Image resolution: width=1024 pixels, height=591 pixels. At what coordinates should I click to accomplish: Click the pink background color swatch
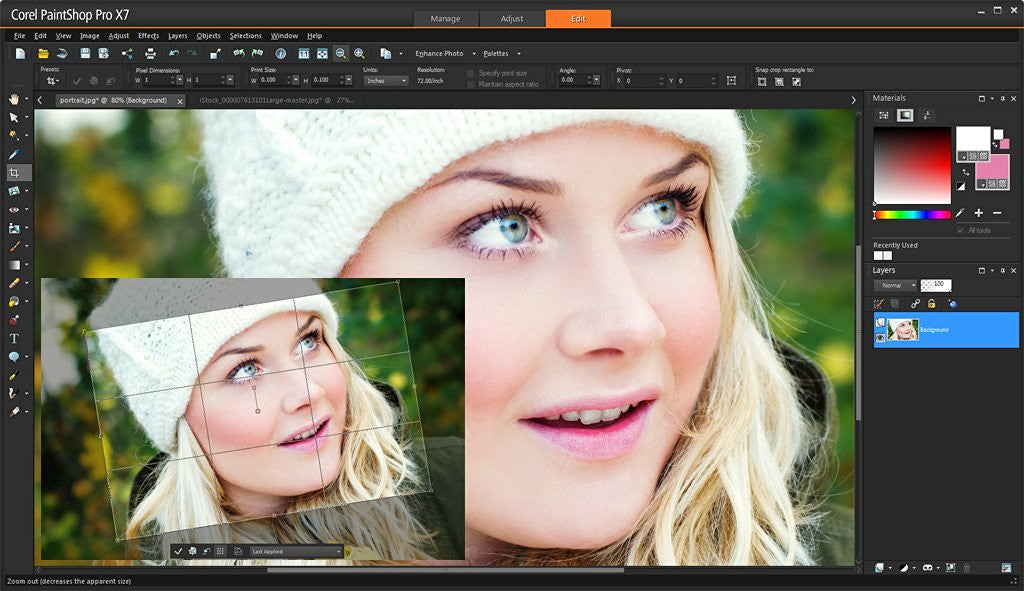tap(992, 166)
